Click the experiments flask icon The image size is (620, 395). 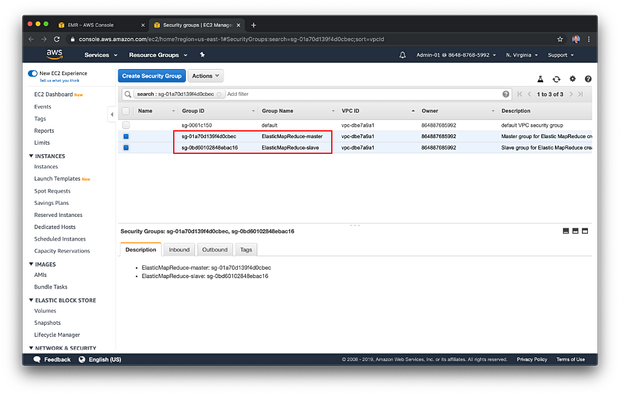[541, 79]
